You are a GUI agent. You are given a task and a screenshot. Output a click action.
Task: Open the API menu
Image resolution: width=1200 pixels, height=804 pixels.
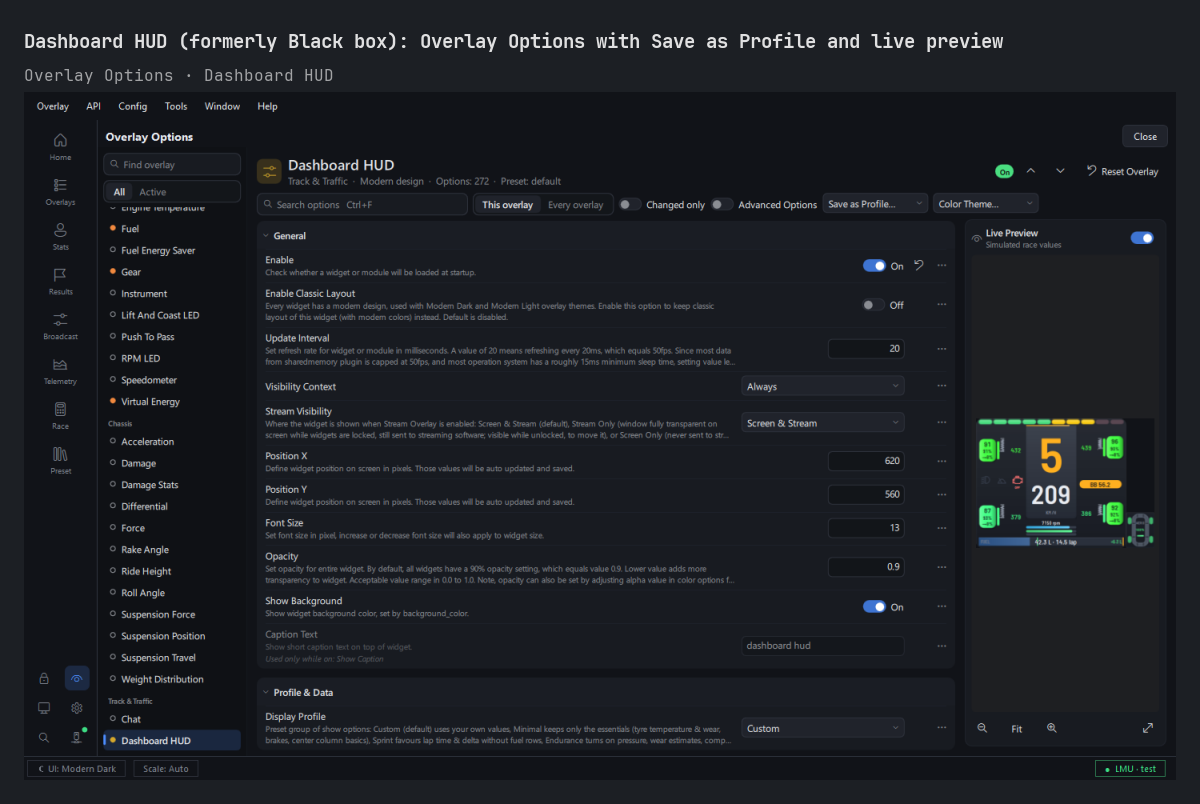(x=94, y=106)
